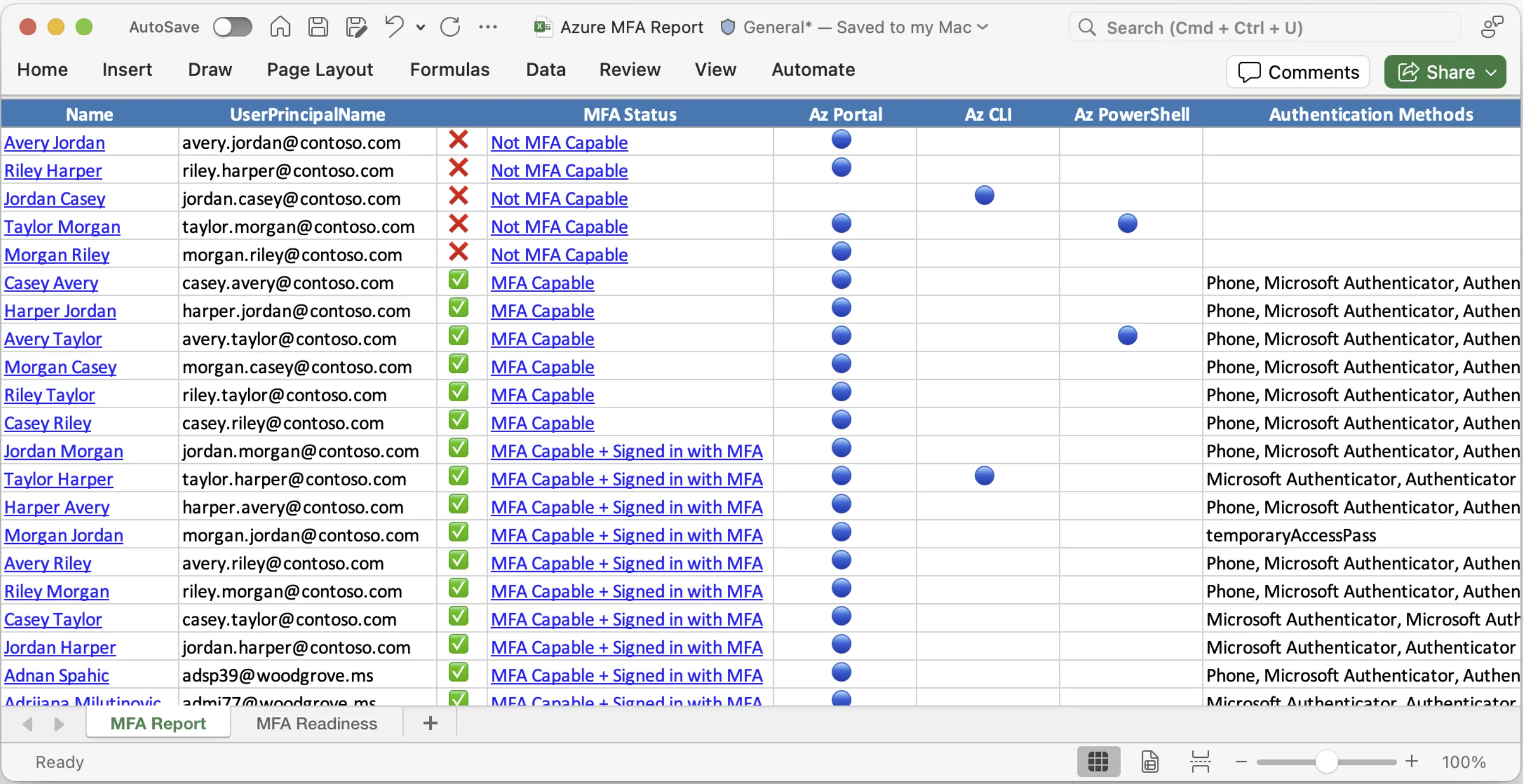Open the Comments pane button
Image resolution: width=1523 pixels, height=784 pixels.
pos(1298,72)
